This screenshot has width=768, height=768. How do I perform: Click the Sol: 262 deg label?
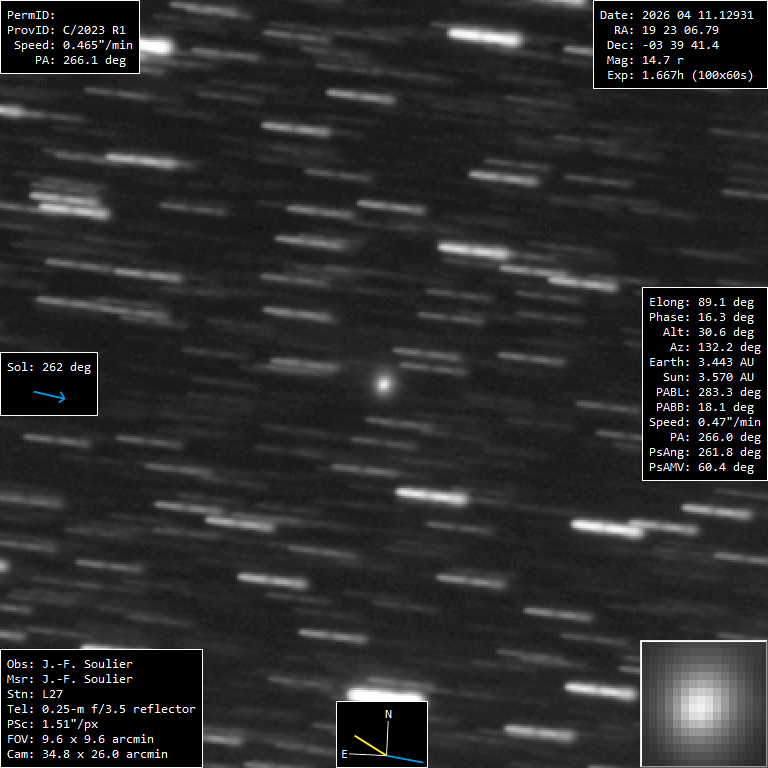click(x=49, y=367)
